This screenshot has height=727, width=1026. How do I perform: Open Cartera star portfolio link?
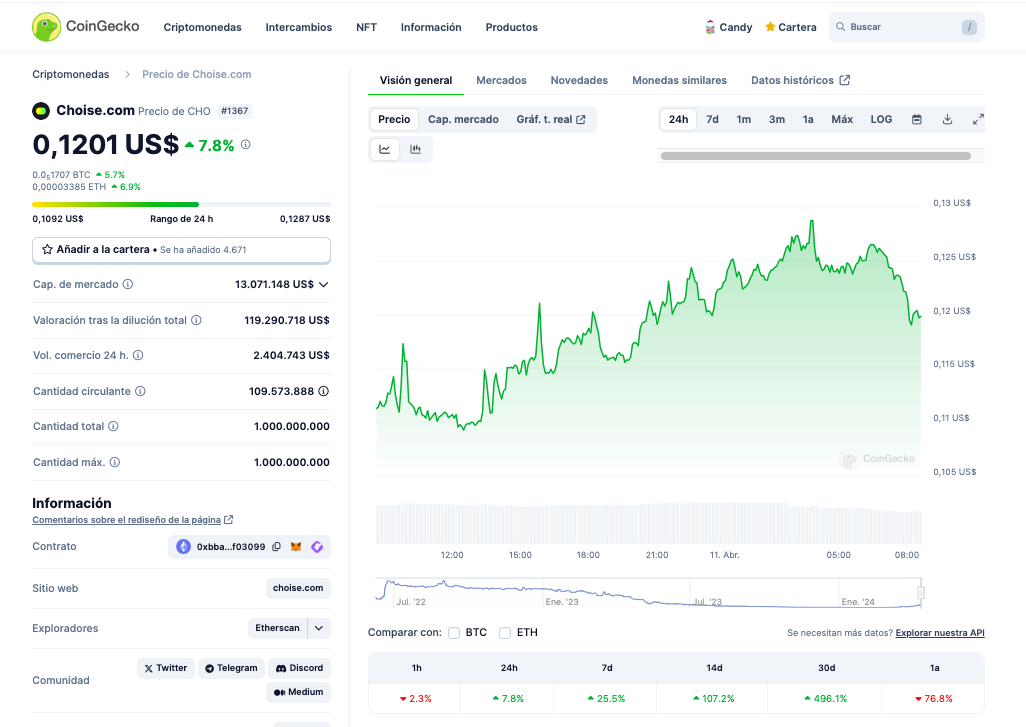[x=790, y=27]
